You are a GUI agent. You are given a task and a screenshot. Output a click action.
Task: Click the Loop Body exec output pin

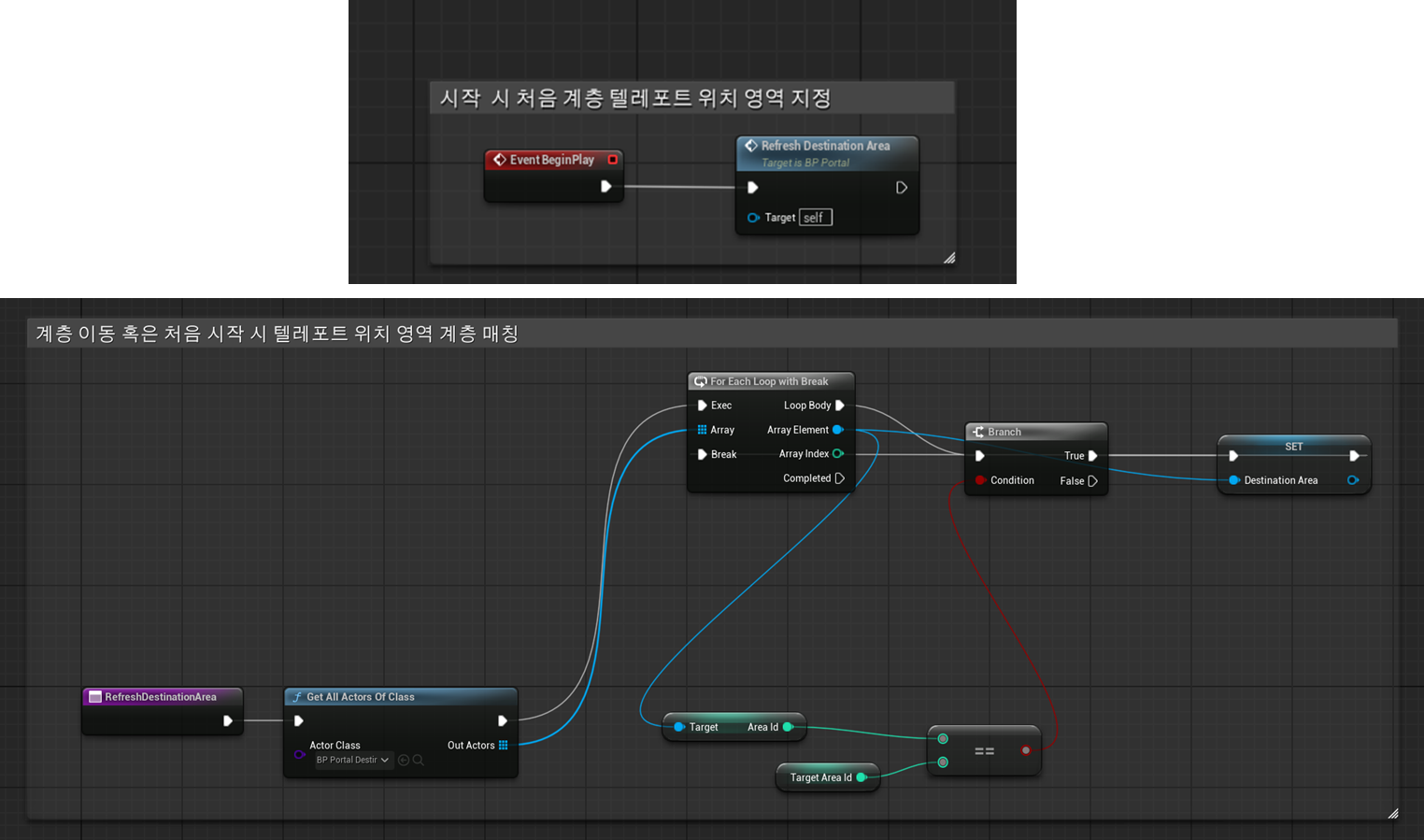(839, 406)
